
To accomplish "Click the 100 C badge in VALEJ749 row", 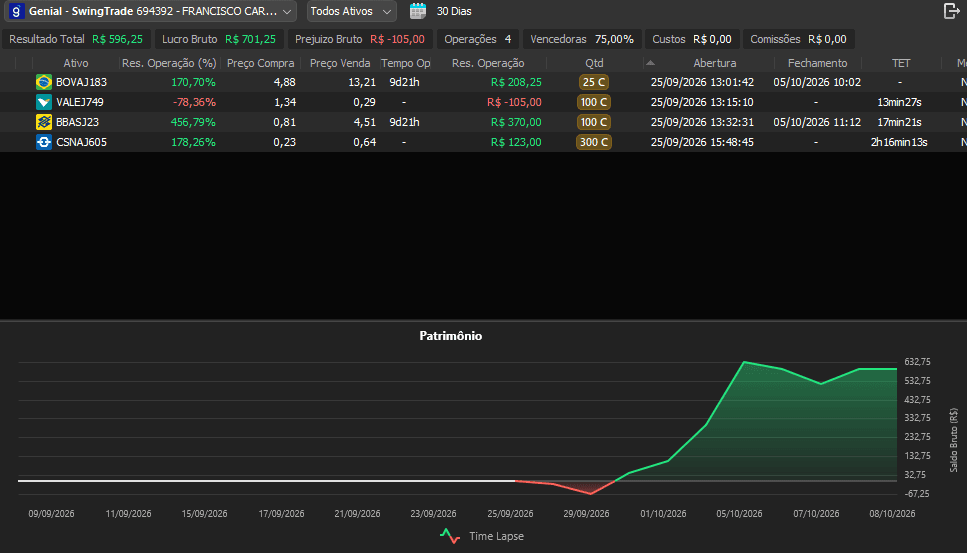I will click(x=594, y=102).
